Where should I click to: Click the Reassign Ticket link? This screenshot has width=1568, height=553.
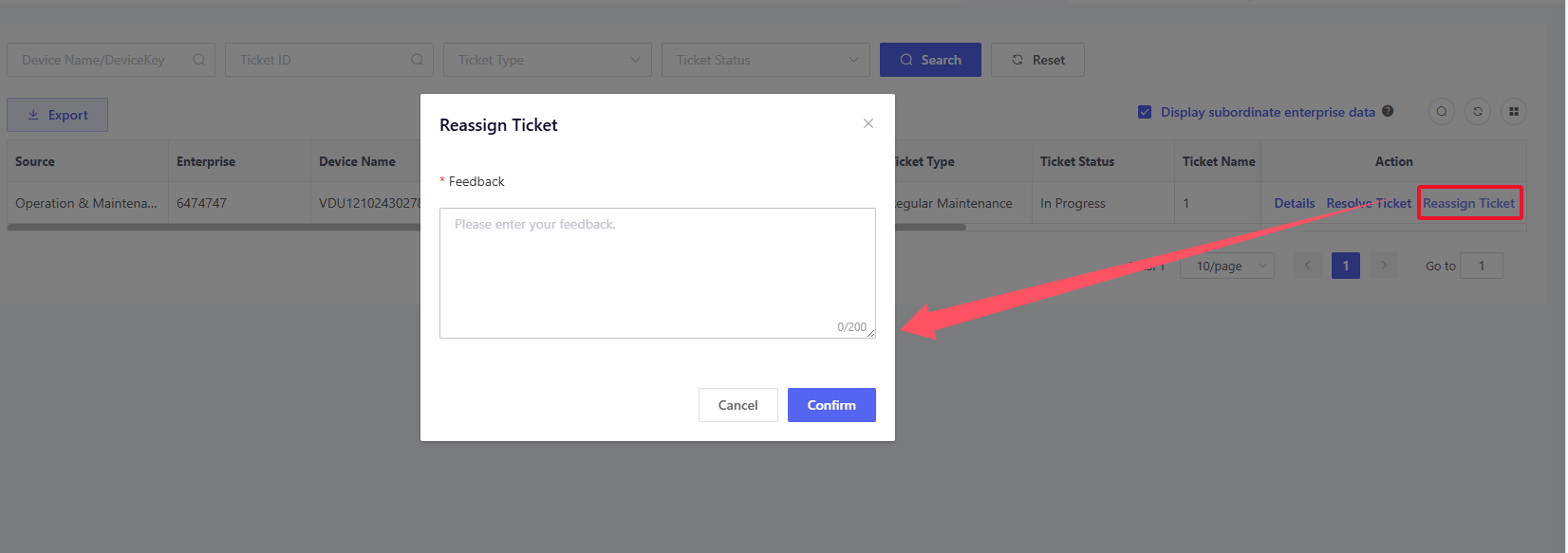tap(1468, 203)
